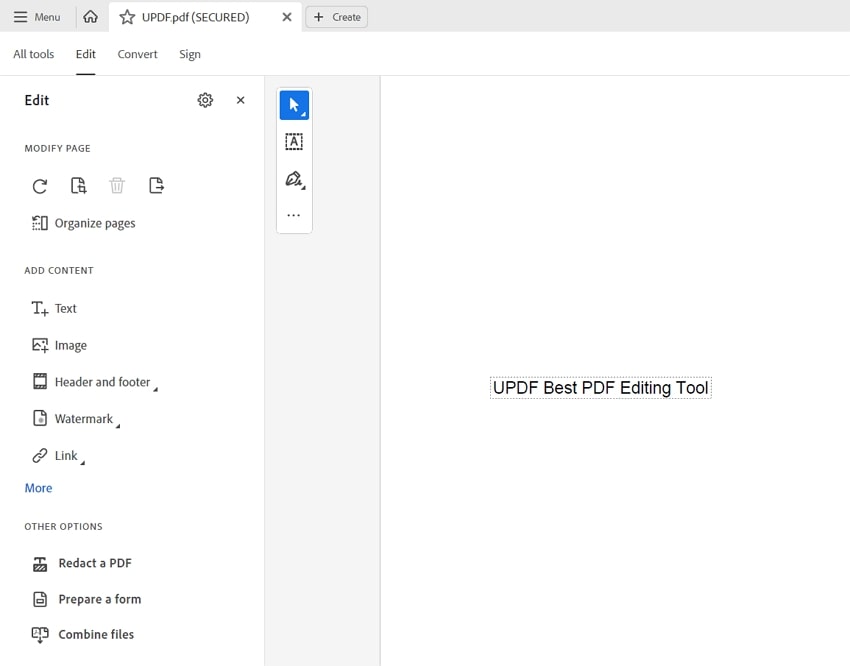This screenshot has height=666, width=850.
Task: Click the extract page icon
Action: [x=156, y=186]
